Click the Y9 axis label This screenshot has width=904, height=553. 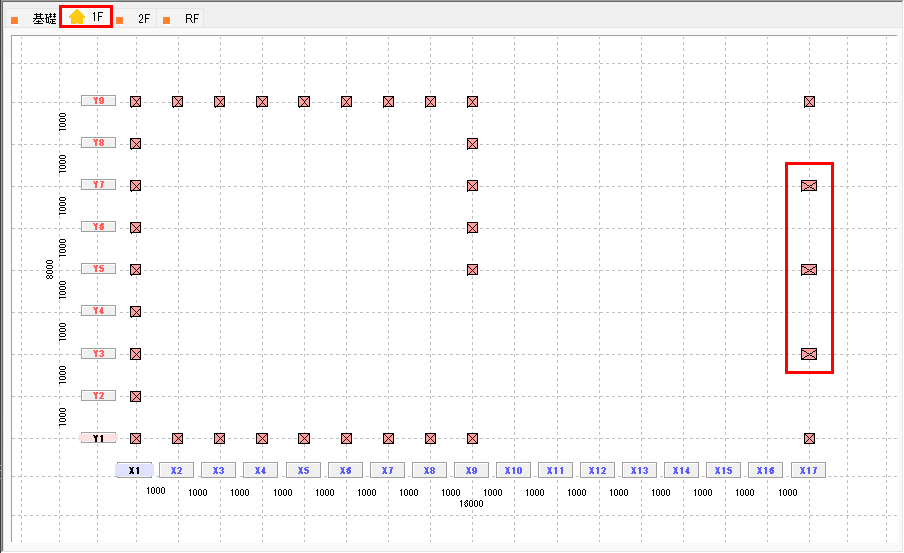[x=98, y=101]
